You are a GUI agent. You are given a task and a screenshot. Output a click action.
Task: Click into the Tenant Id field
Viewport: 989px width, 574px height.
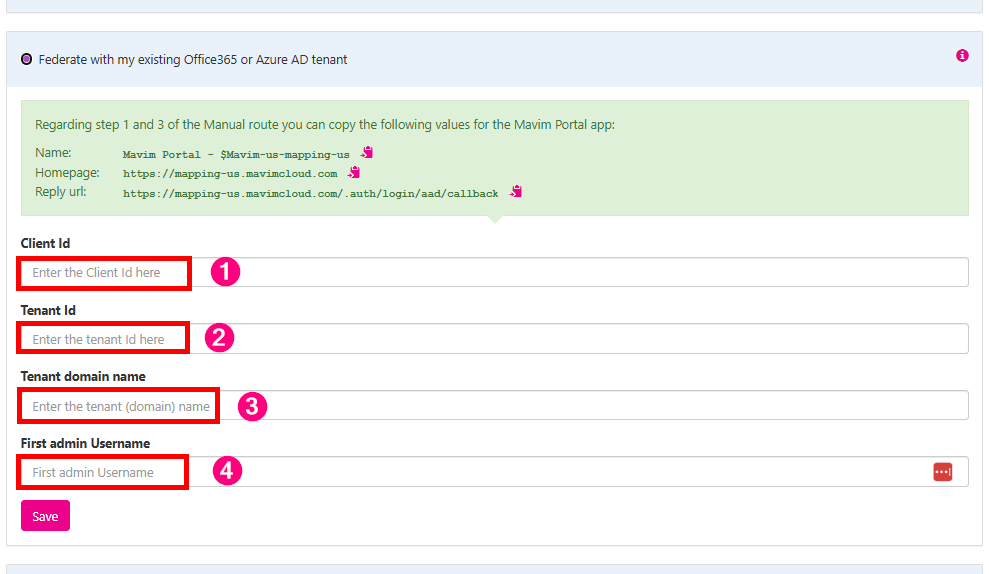[580, 339]
